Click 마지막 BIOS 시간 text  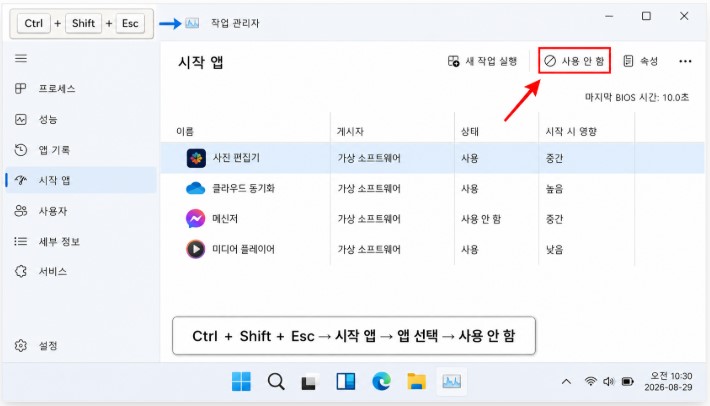point(637,97)
